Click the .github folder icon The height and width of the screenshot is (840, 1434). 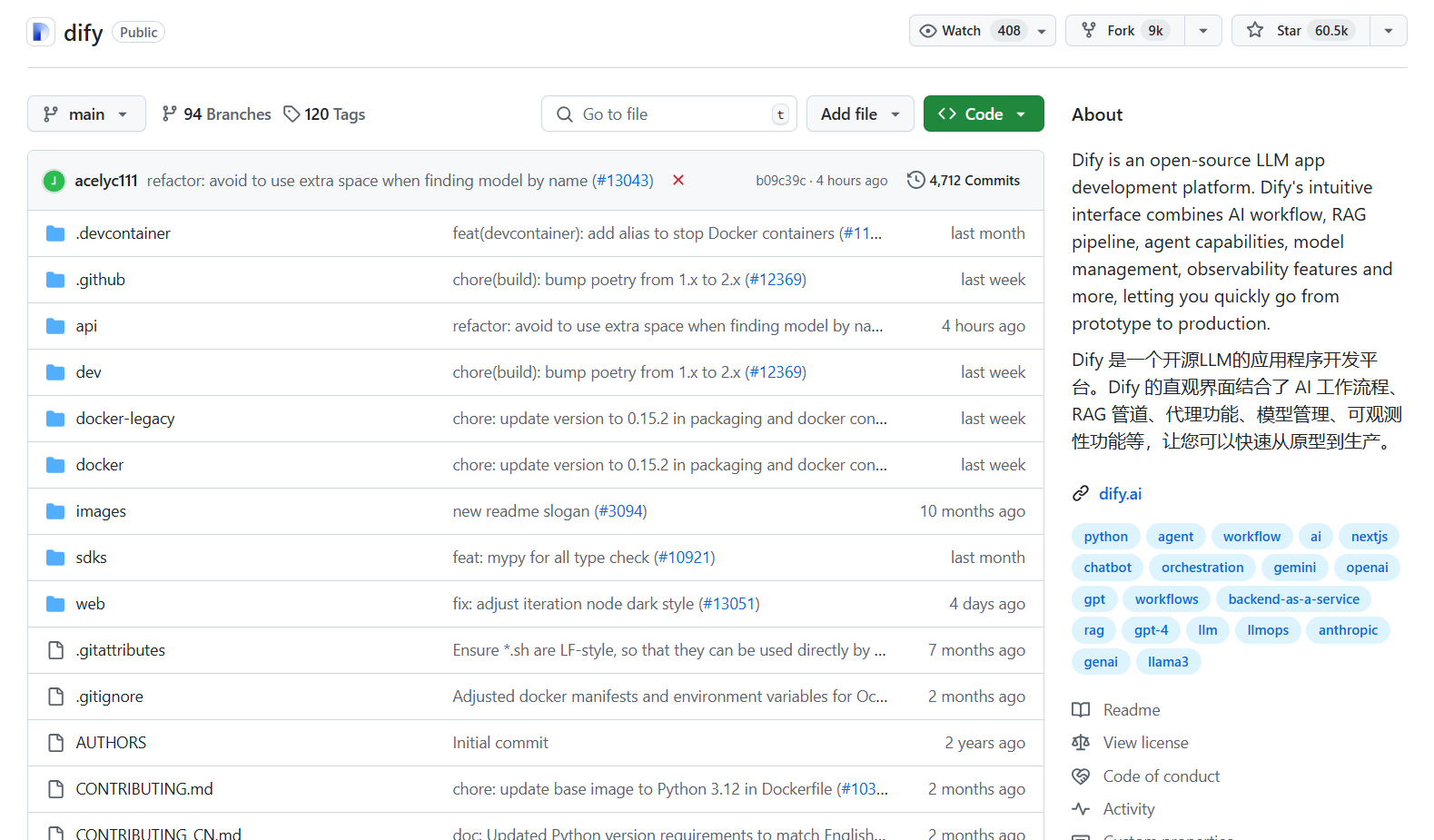tap(55, 280)
